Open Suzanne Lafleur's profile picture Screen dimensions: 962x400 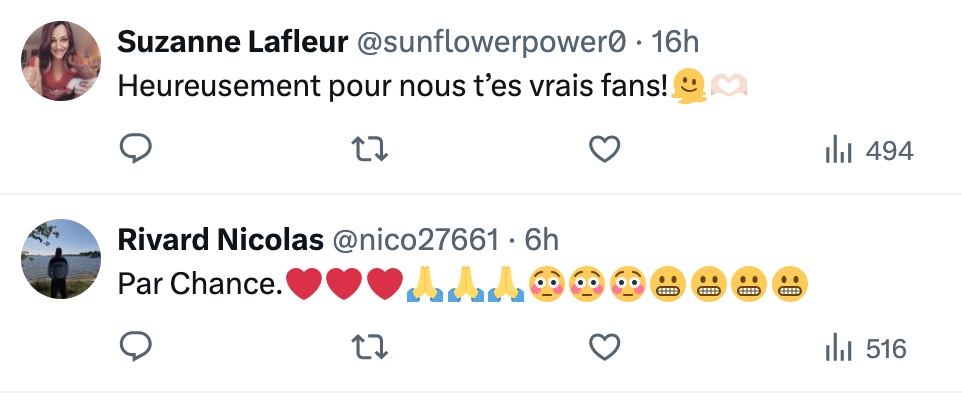click(62, 61)
